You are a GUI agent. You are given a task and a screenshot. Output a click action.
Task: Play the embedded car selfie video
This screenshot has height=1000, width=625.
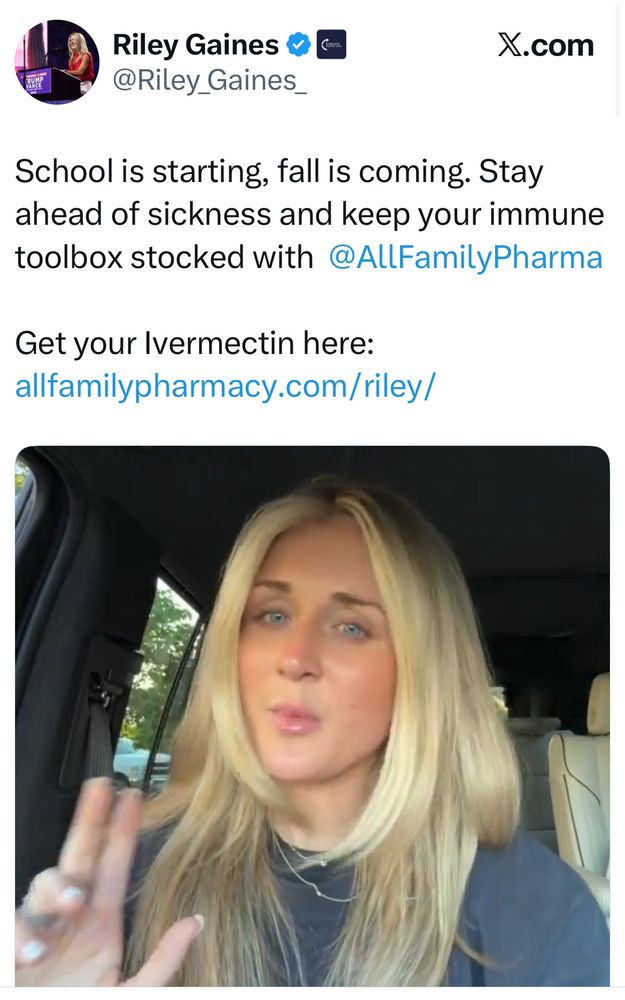312,716
